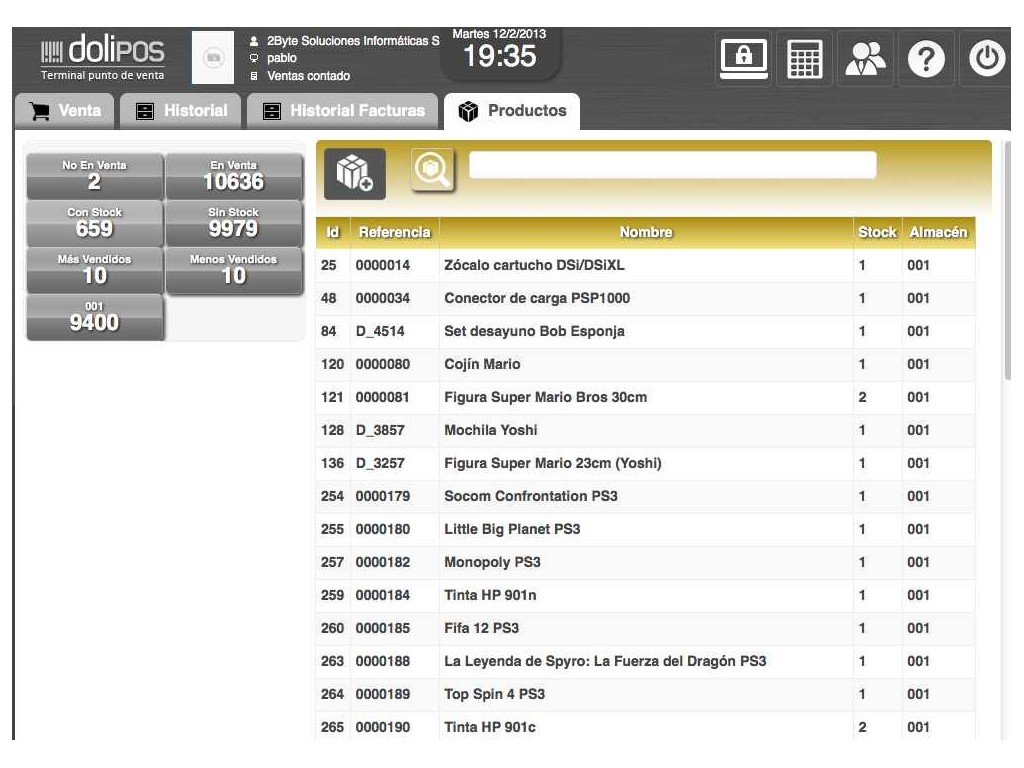This screenshot has height=768, width=1024.
Task: Click Ventas contado terminal label
Action: point(308,76)
